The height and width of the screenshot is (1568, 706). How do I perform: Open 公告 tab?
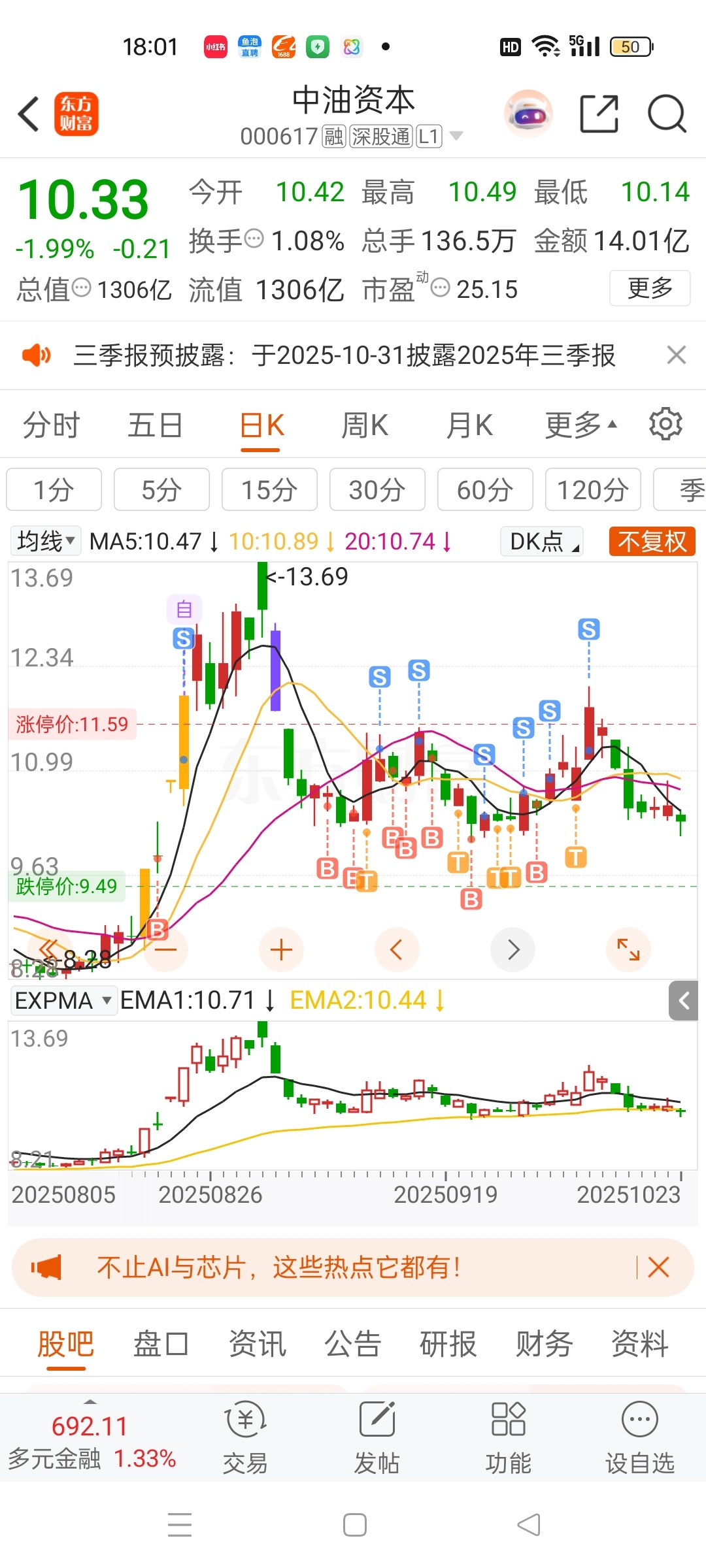(x=353, y=1345)
